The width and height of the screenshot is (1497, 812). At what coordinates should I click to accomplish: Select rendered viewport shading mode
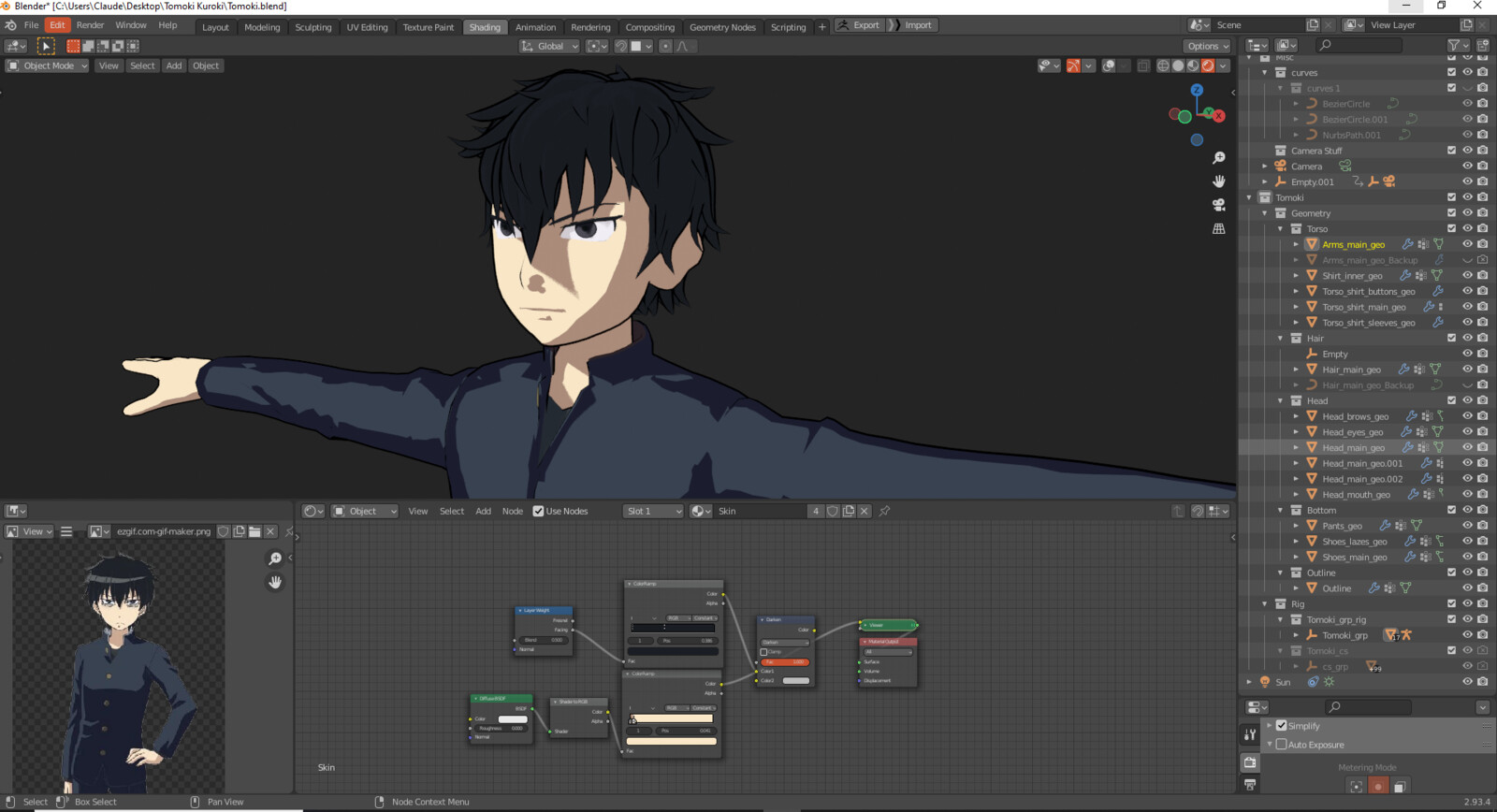tap(1208, 65)
